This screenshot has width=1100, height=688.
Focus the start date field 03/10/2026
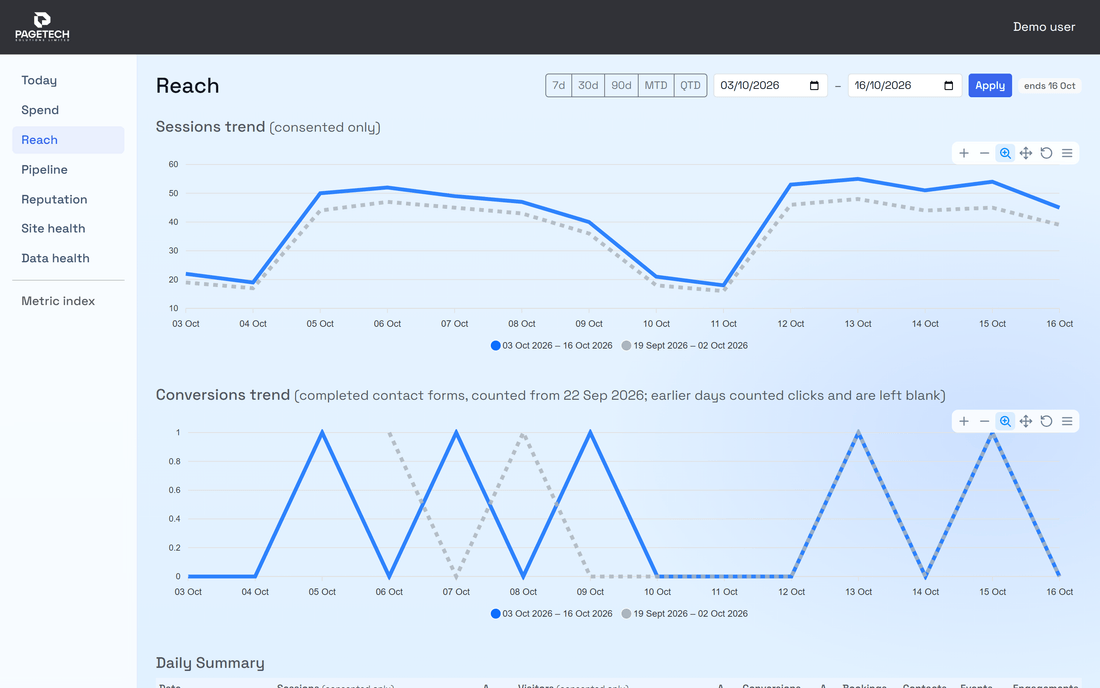pos(770,86)
